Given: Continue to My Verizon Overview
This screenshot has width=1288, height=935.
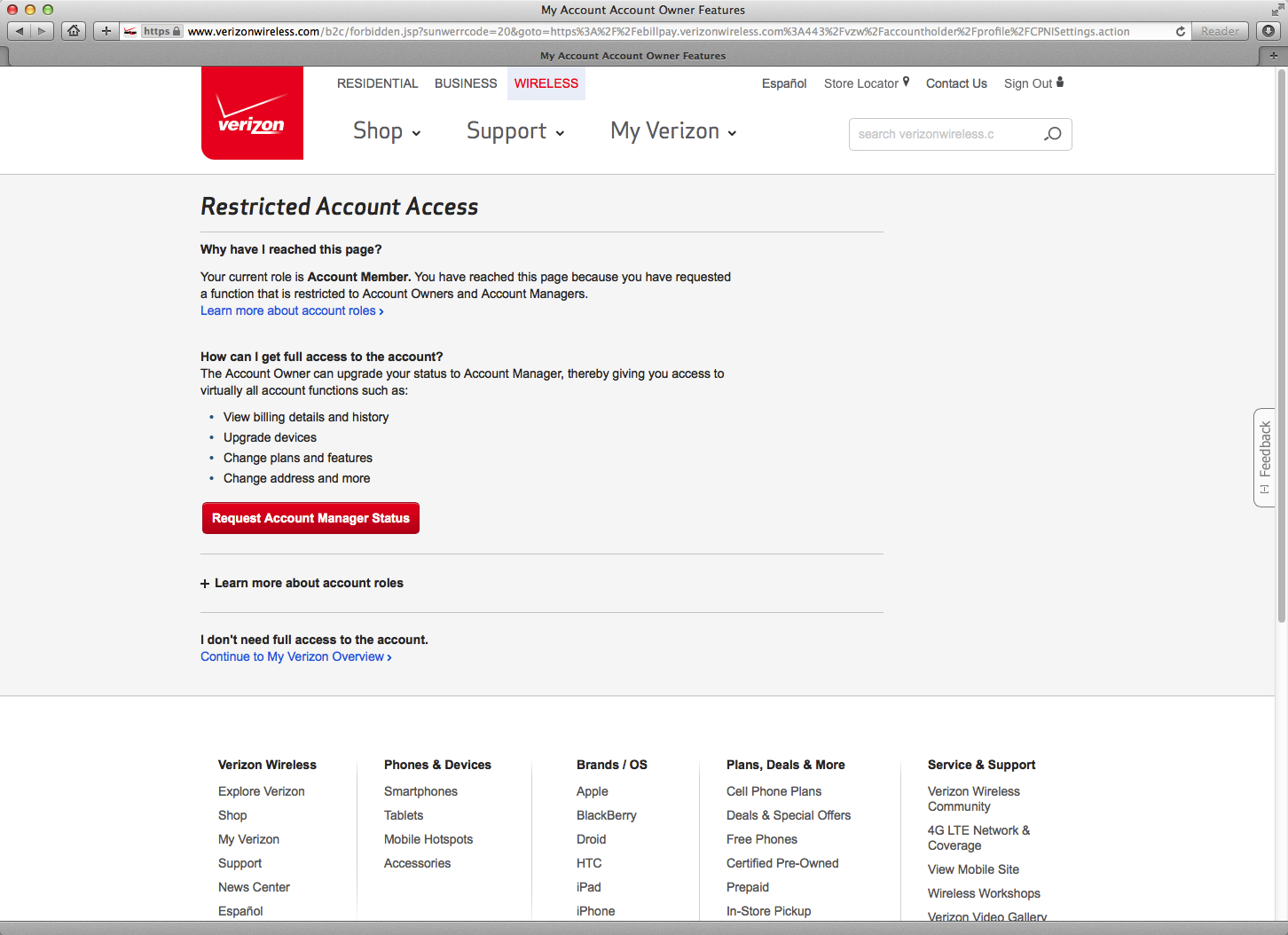Looking at the screenshot, I should [x=295, y=656].
